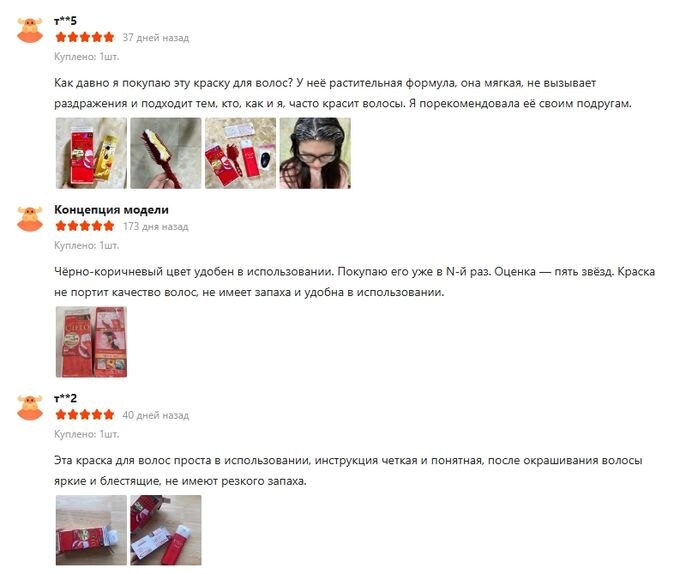Click the '40 дней назад' timestamp
This screenshot has height=574, width=680.
point(156,415)
